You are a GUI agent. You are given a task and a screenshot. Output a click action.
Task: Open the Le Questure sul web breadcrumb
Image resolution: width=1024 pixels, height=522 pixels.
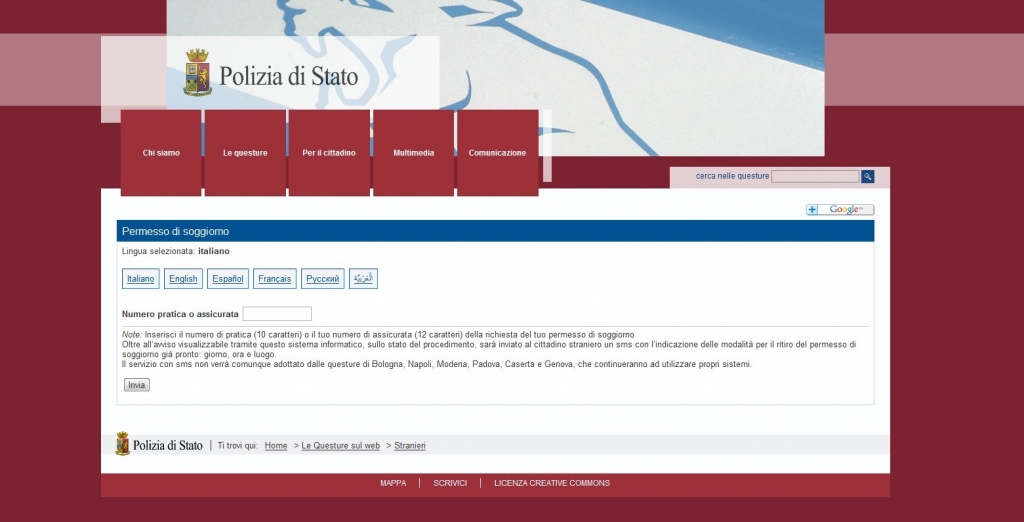coord(341,446)
